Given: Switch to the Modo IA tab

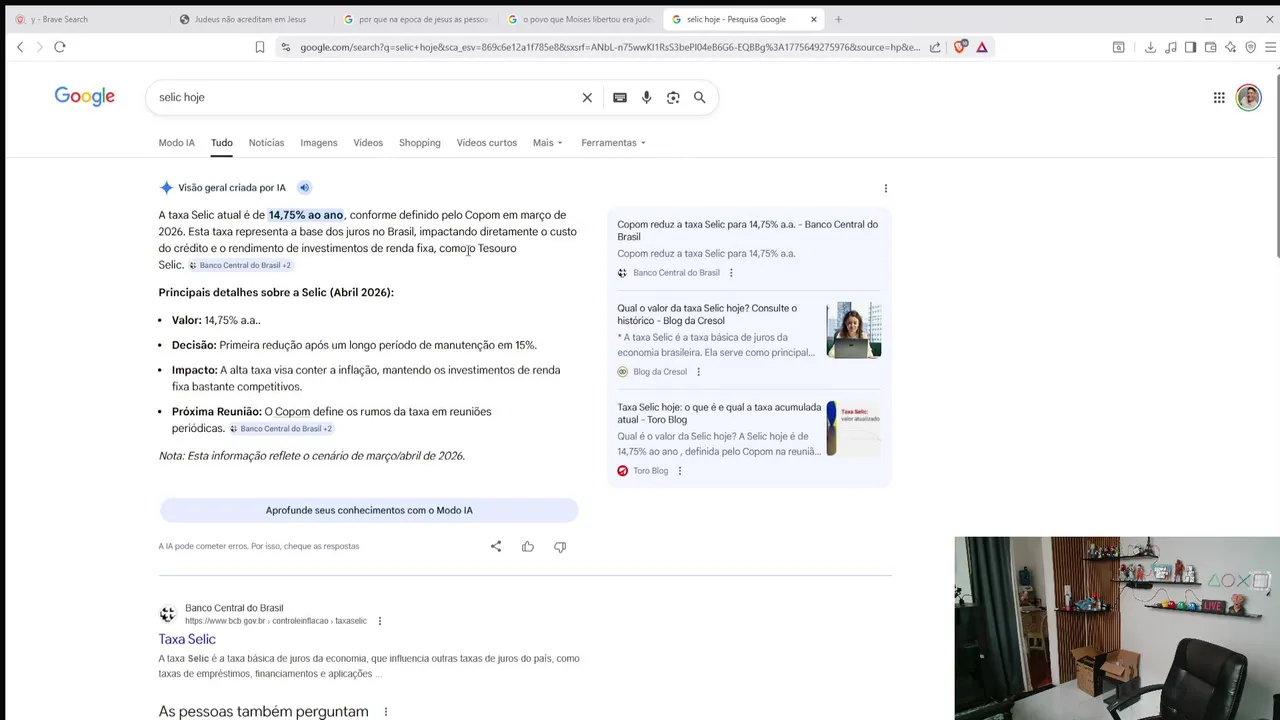Looking at the screenshot, I should pyautogui.click(x=176, y=143).
